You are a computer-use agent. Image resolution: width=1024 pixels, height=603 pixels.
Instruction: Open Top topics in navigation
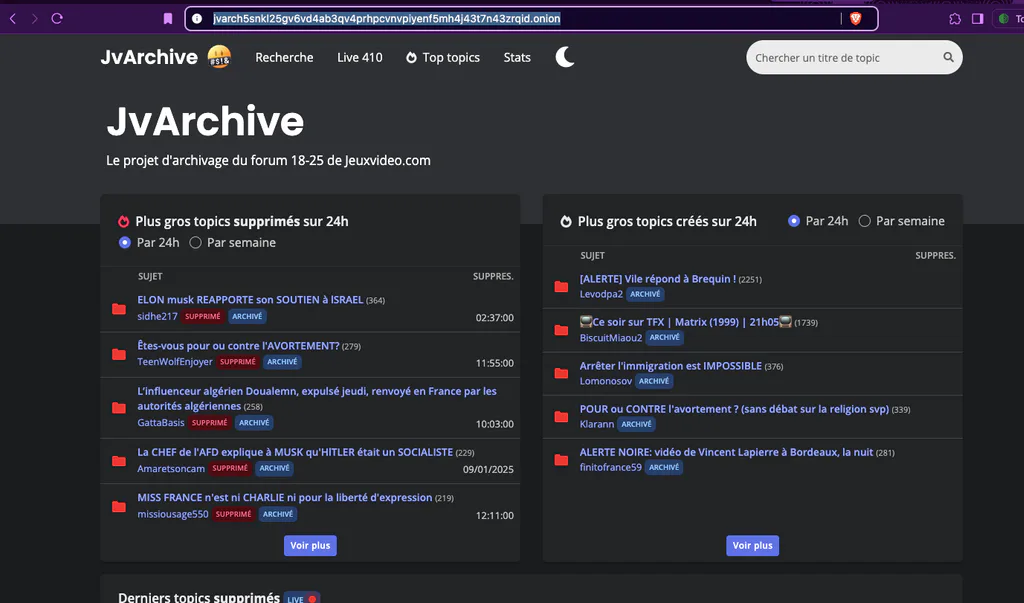[443, 57]
